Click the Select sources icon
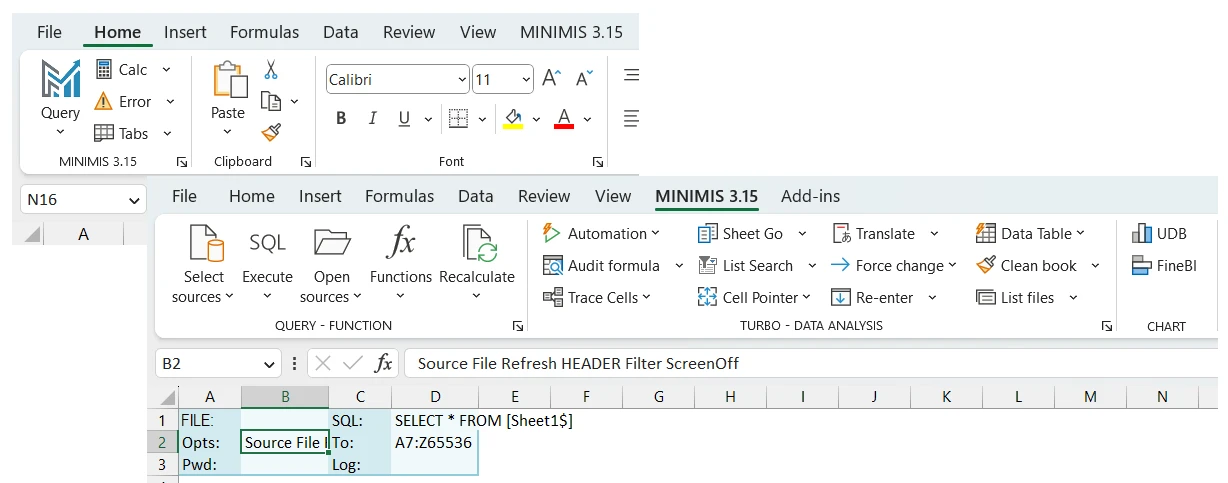The image size is (1228, 483). [204, 244]
